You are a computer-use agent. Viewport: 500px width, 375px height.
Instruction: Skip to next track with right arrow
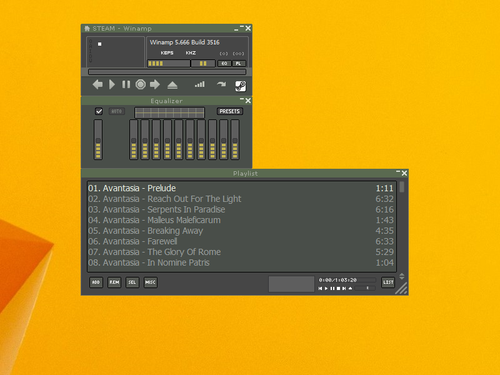tap(155, 85)
